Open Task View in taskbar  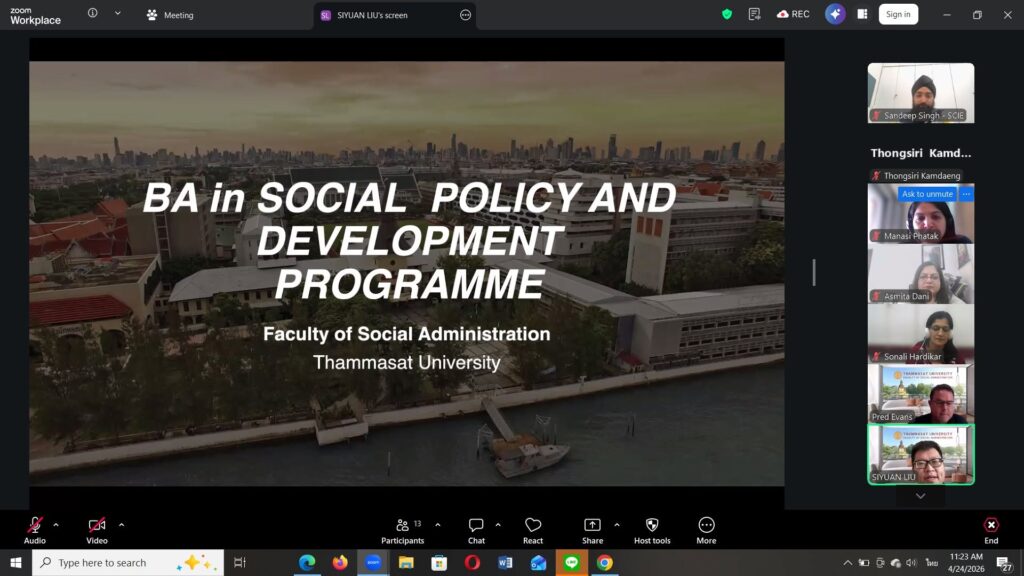[240, 562]
